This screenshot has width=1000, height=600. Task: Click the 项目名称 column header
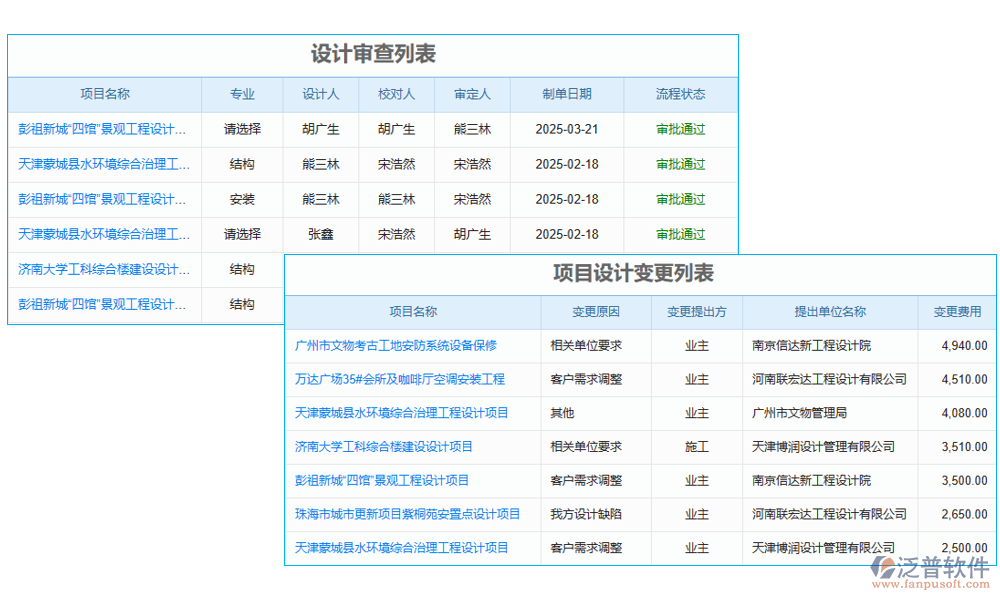pyautogui.click(x=104, y=94)
